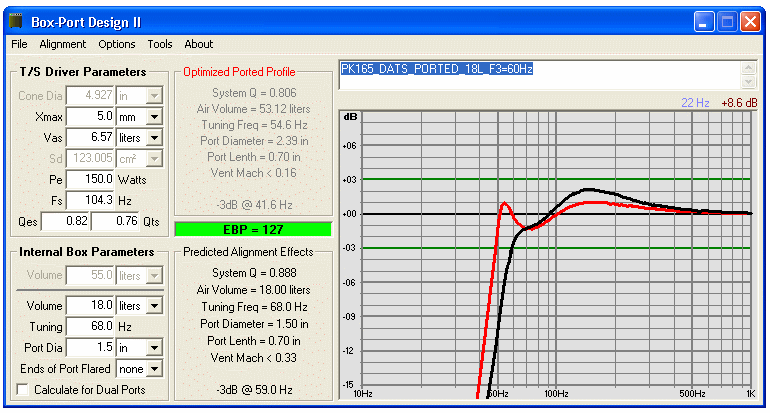Open the Ends of Port Flared dropdown
Image resolution: width=770 pixels, height=413 pixels.
(x=154, y=368)
